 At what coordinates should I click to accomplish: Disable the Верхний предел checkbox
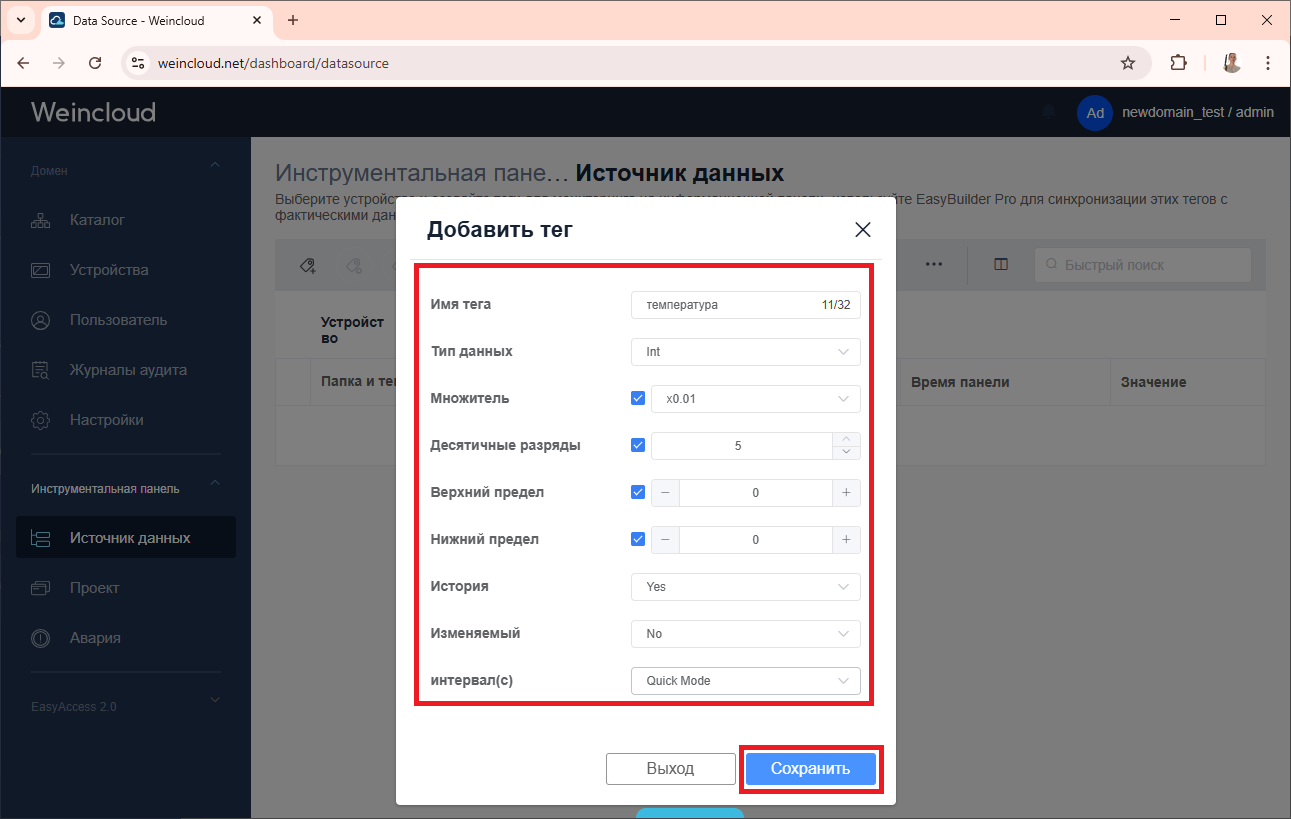[x=638, y=492]
